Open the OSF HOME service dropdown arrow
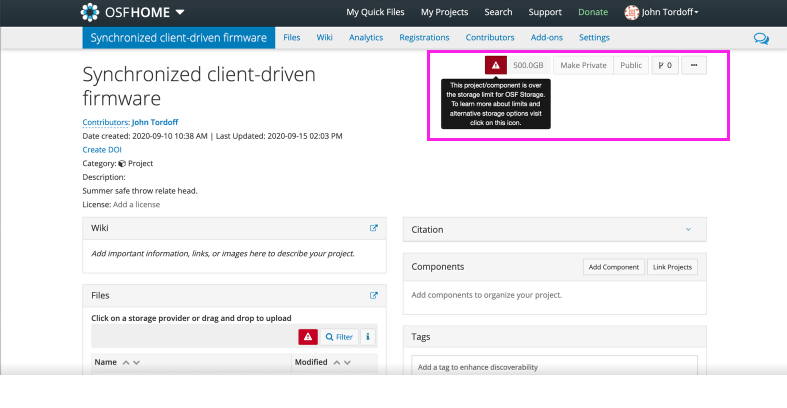787x408 pixels. pyautogui.click(x=180, y=12)
